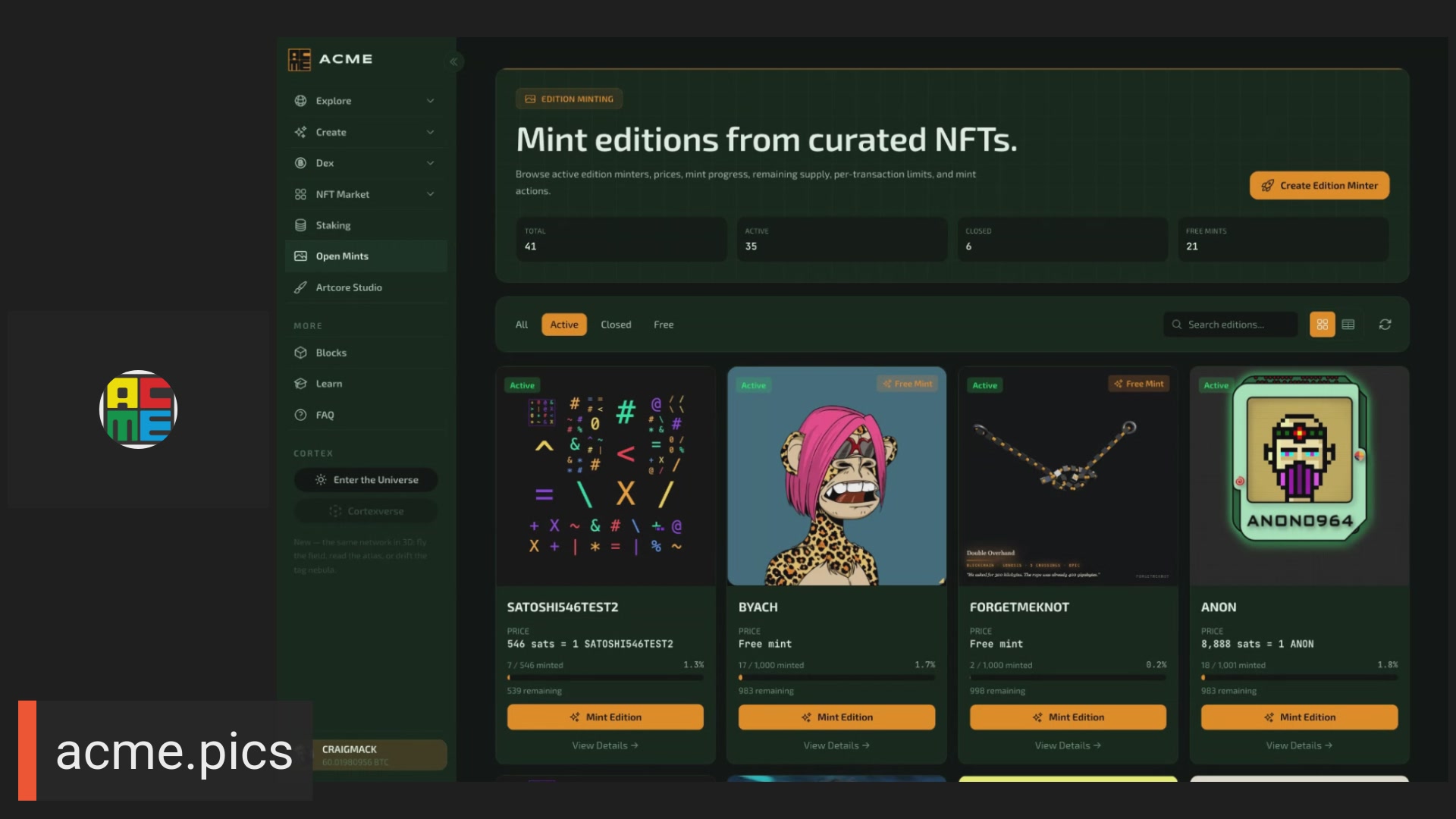
Task: Collapse the sidebar using the double-chevron icon
Action: coord(453,62)
